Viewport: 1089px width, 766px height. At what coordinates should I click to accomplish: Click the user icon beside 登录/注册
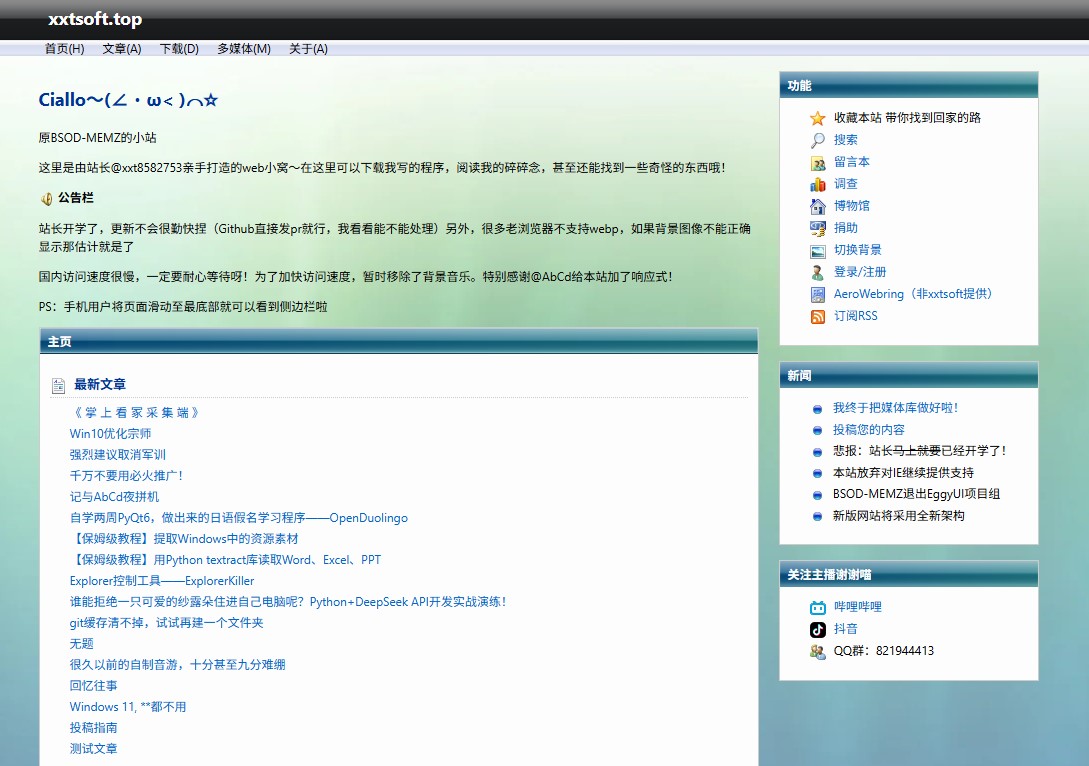[817, 272]
